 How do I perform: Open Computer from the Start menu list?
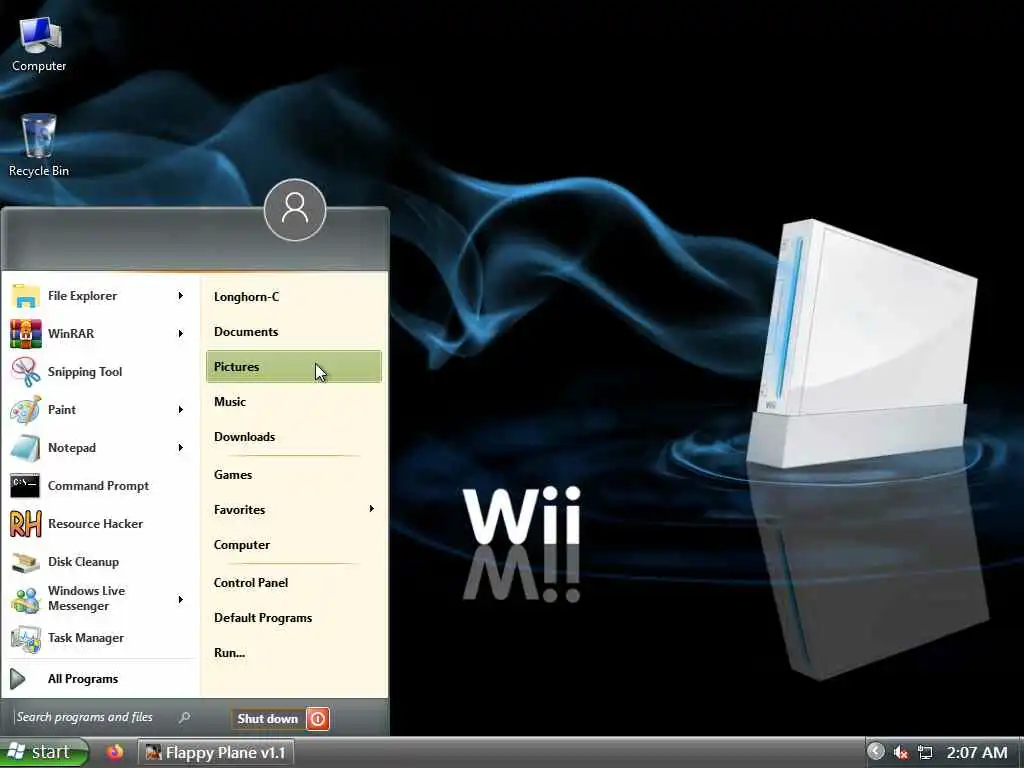[x=294, y=545]
